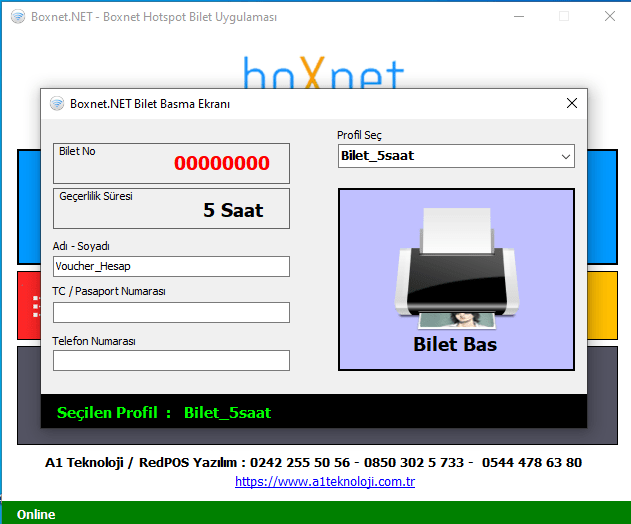Minimize the Boxnet.NET main window

coord(519,17)
